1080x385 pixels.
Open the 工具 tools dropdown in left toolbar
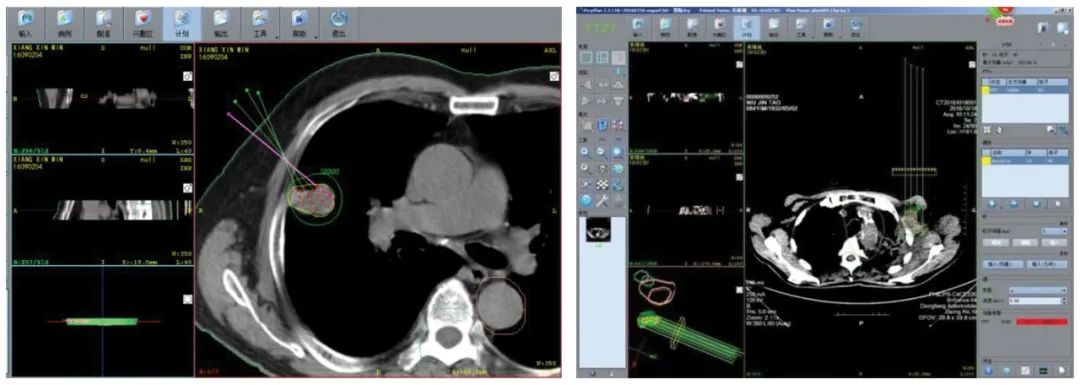[261, 23]
